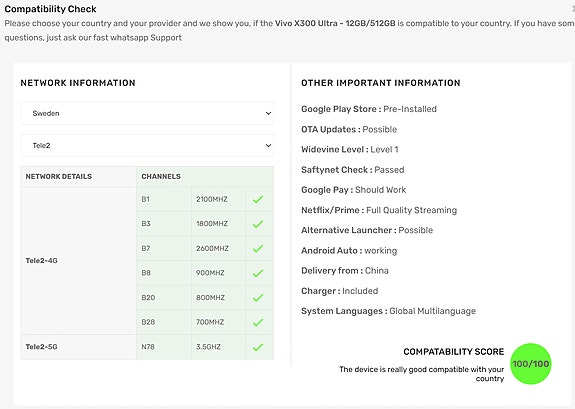This screenshot has width=575, height=409.
Task: Select the Tele2-5G network row label
Action: click(x=41, y=347)
